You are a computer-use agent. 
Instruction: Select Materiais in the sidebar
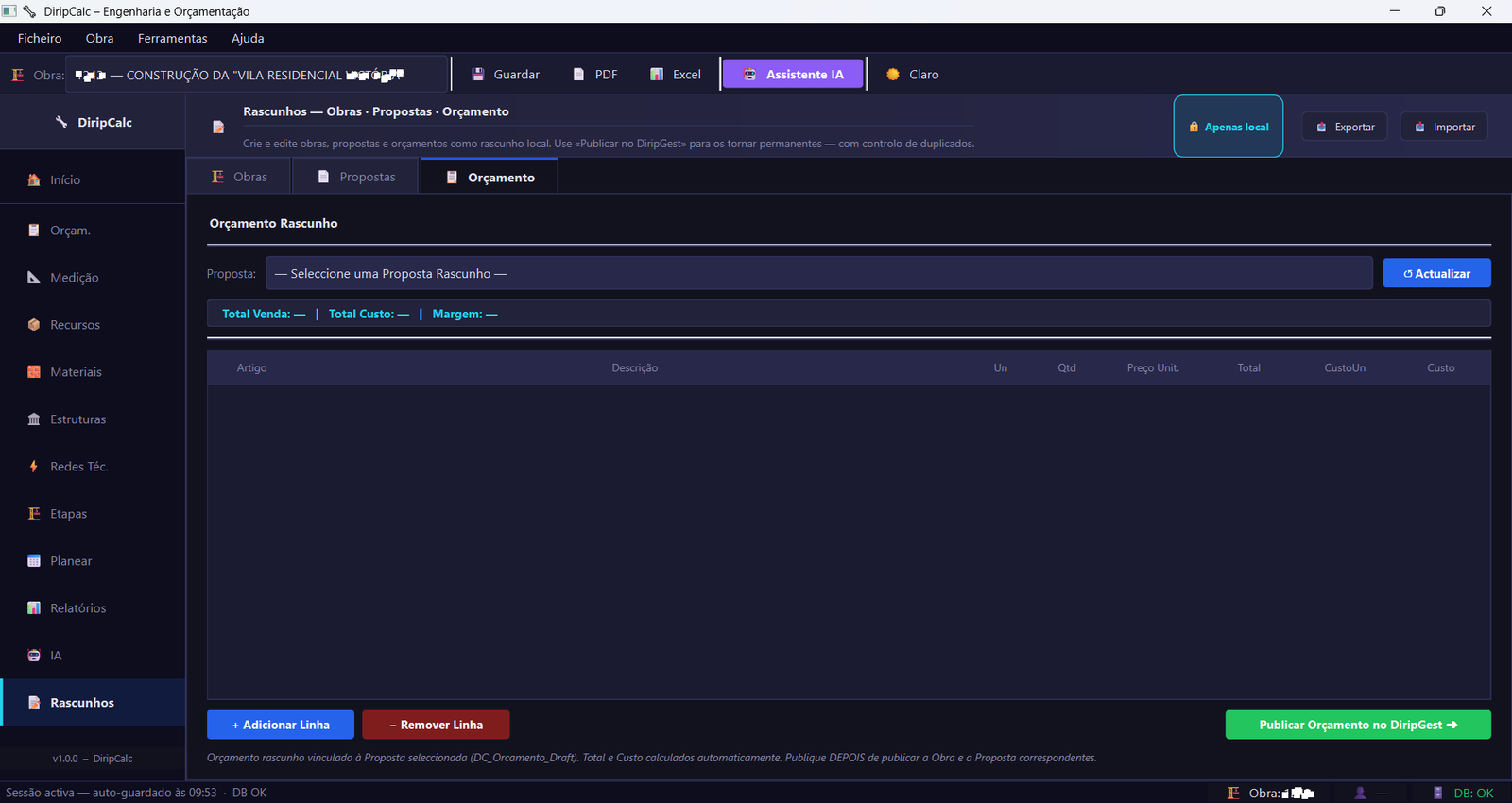click(x=93, y=372)
